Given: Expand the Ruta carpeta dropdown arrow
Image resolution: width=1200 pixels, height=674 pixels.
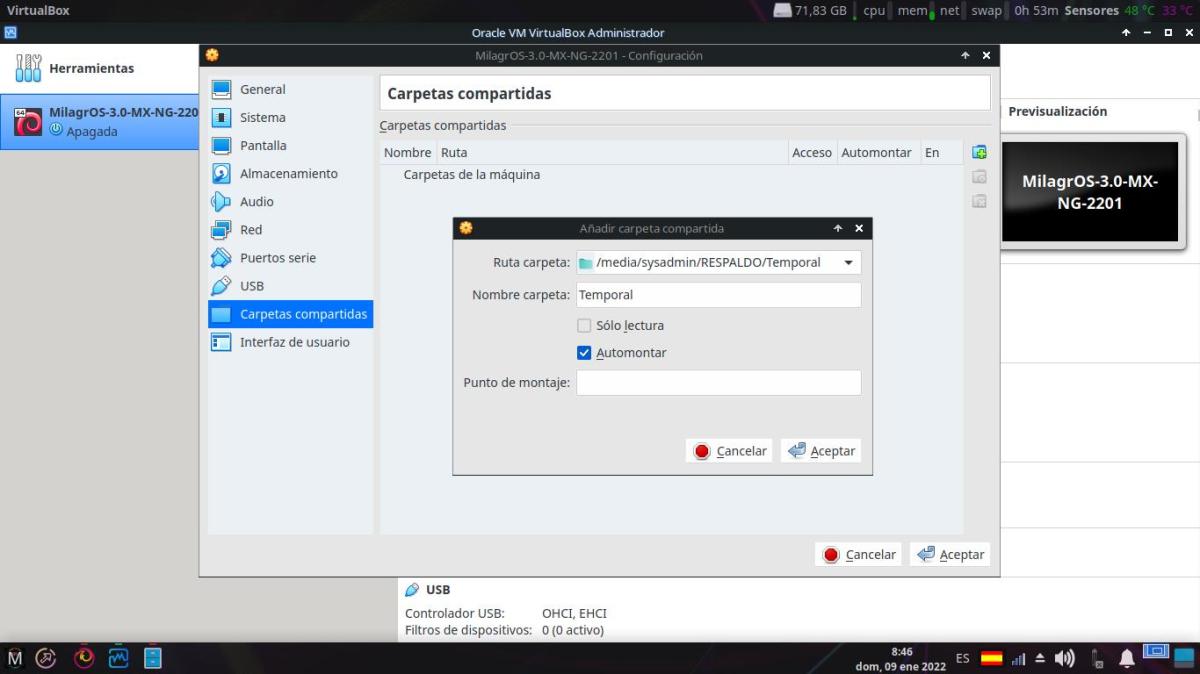Looking at the screenshot, I should [848, 263].
